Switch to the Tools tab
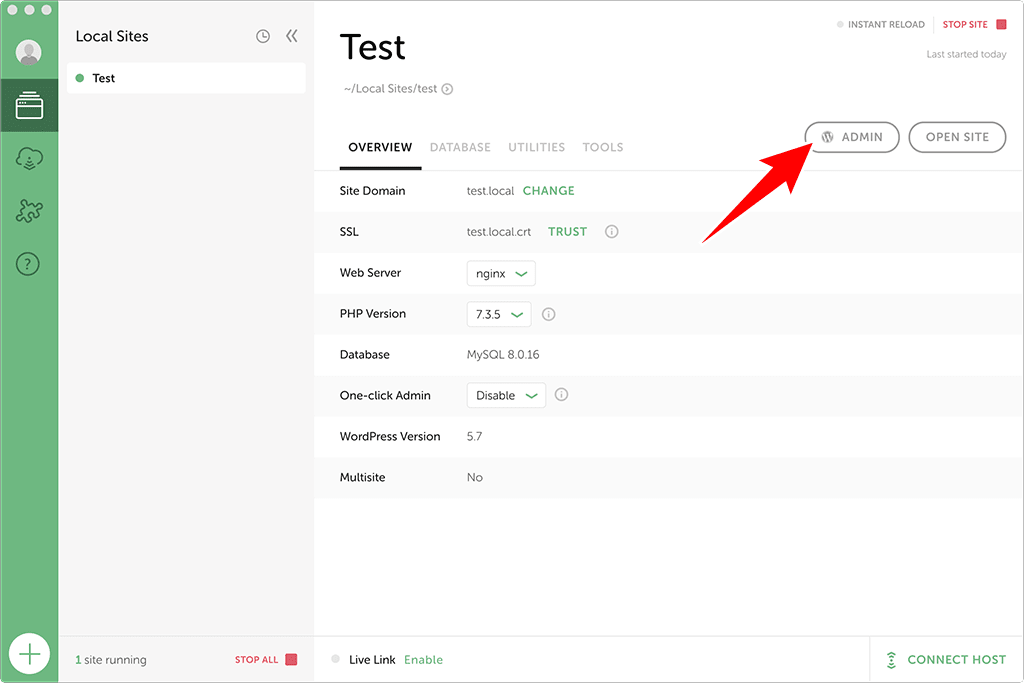1024x683 pixels. (x=603, y=148)
